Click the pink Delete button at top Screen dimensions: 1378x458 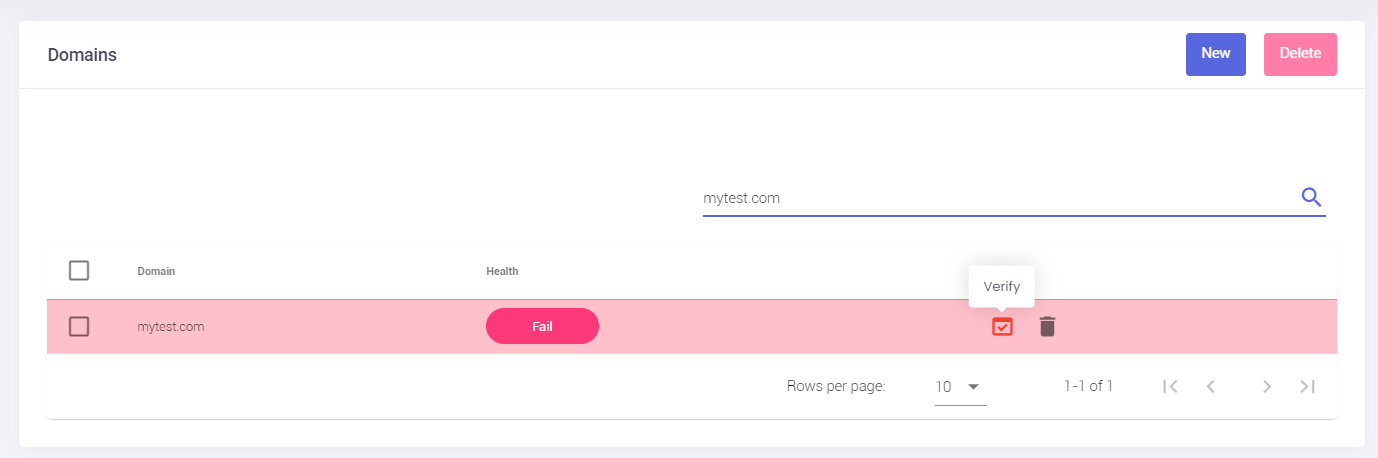(x=1300, y=54)
